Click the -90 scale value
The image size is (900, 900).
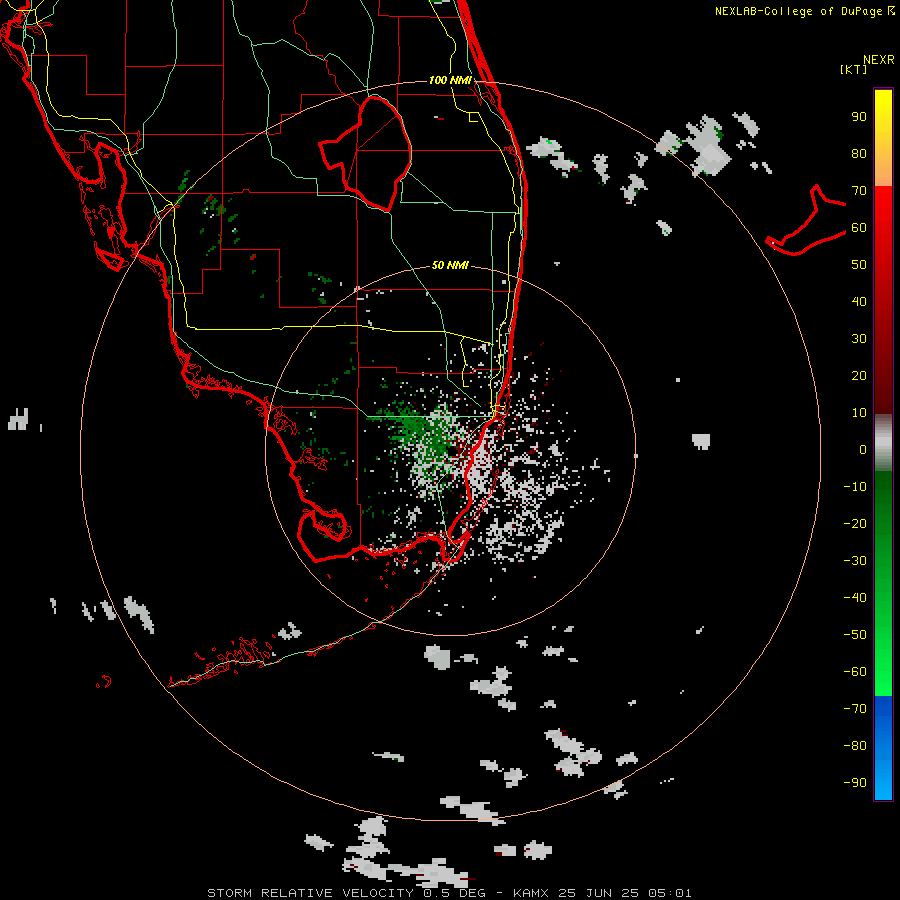(x=855, y=783)
